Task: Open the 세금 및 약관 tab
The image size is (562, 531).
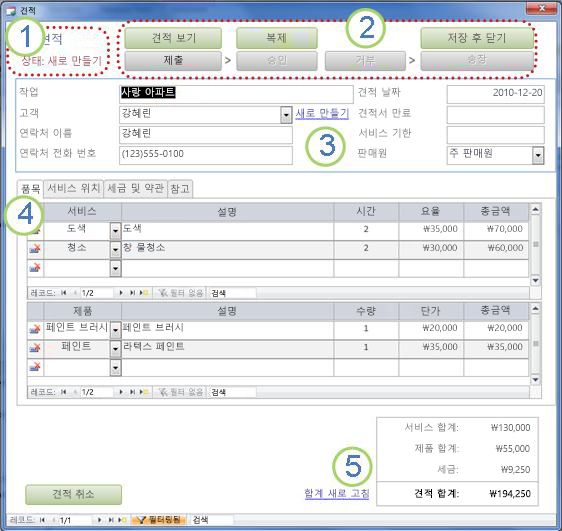Action: (x=135, y=188)
